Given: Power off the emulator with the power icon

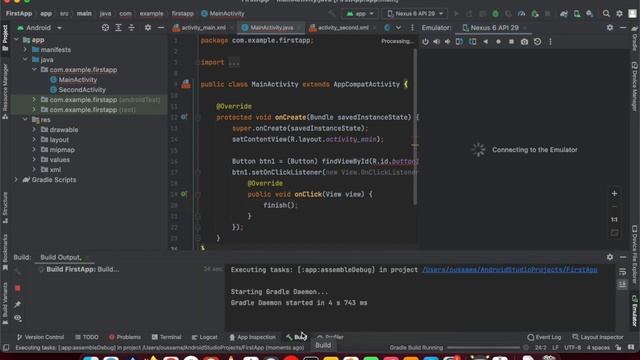Looking at the screenshot, I should point(425,42).
